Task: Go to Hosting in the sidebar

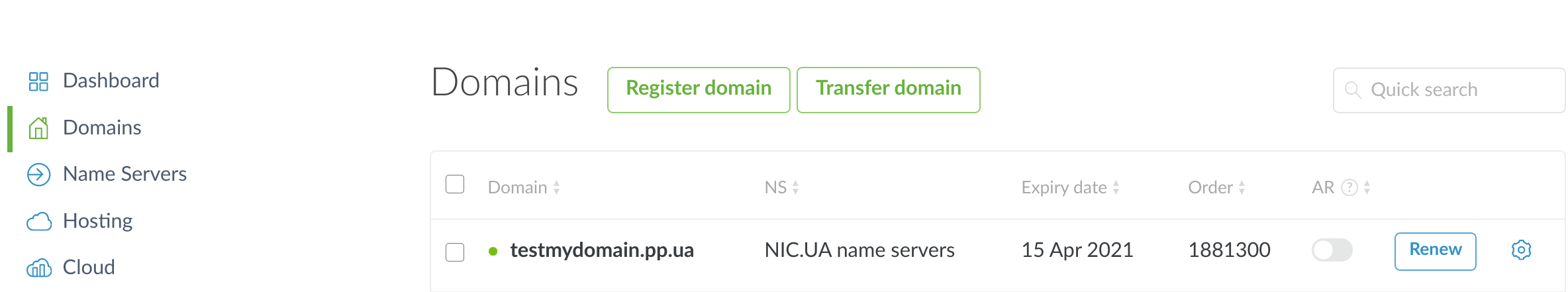Action: pos(97,221)
